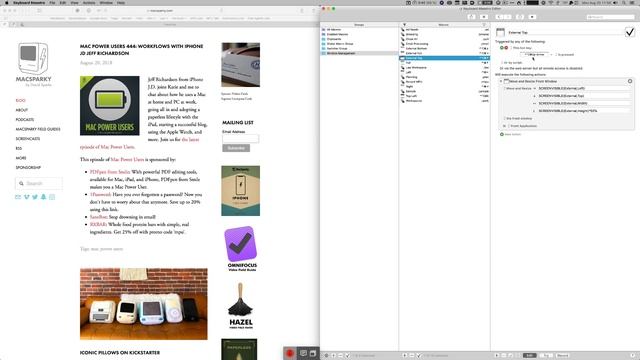Open the Apple menu
The image size is (640, 360).
tap(6, 3)
